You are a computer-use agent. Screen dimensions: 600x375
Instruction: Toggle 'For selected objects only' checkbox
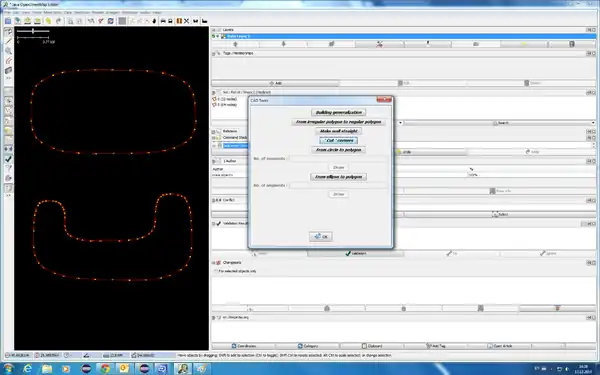(216, 271)
